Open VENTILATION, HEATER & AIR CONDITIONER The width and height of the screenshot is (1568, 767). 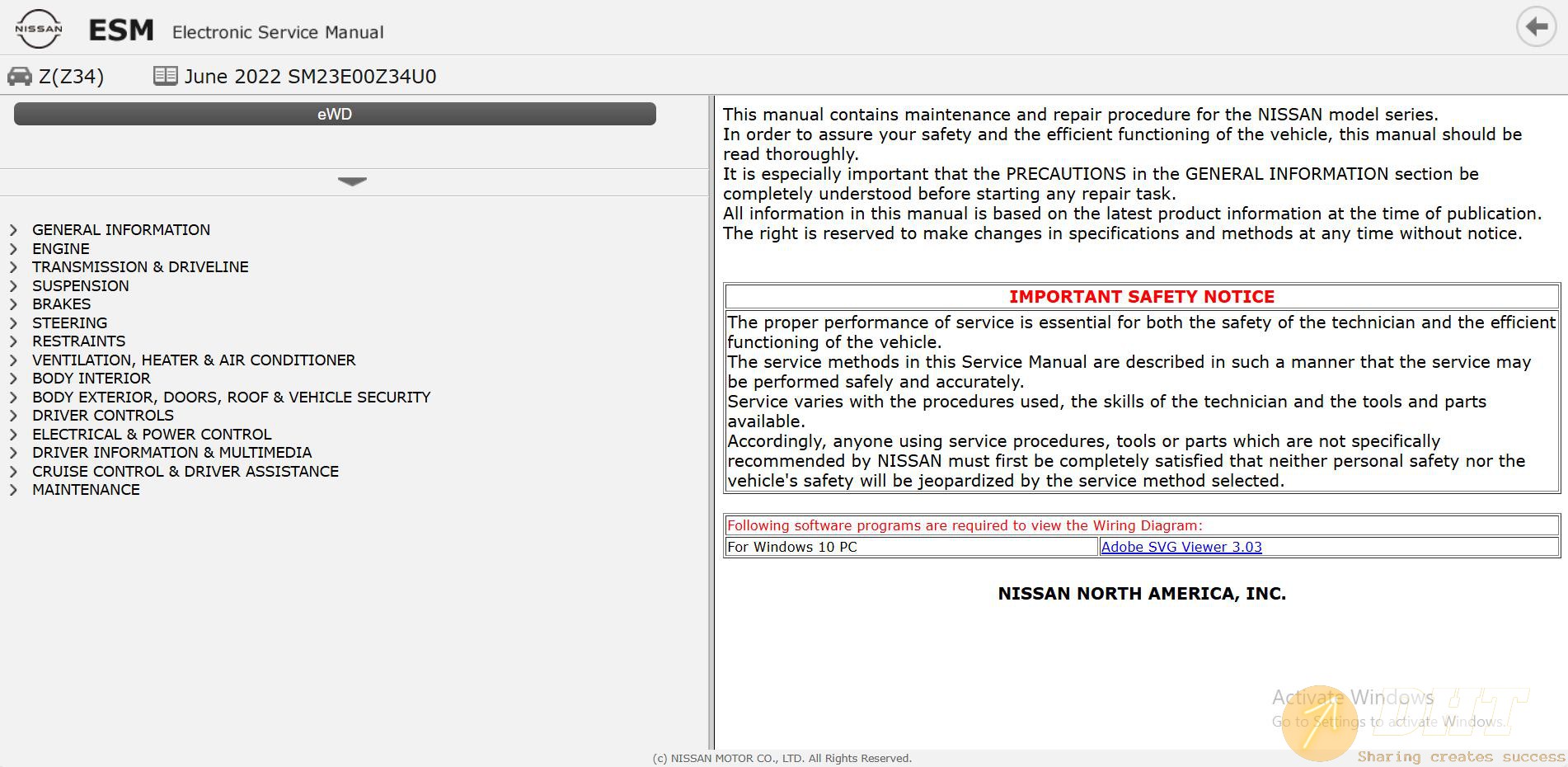point(194,360)
